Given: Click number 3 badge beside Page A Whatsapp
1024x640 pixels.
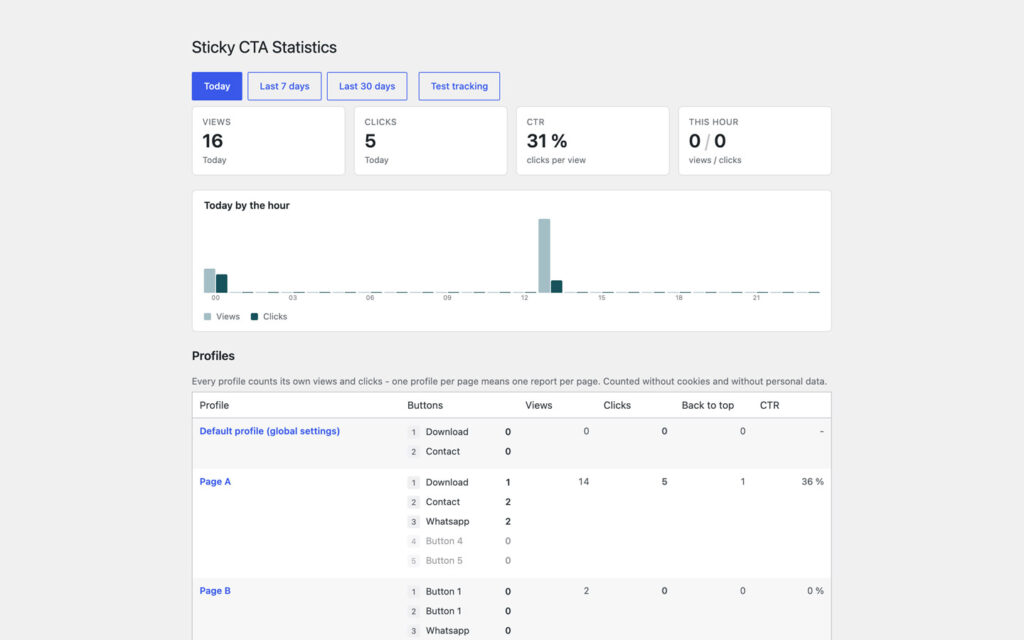Looking at the screenshot, I should [x=413, y=521].
